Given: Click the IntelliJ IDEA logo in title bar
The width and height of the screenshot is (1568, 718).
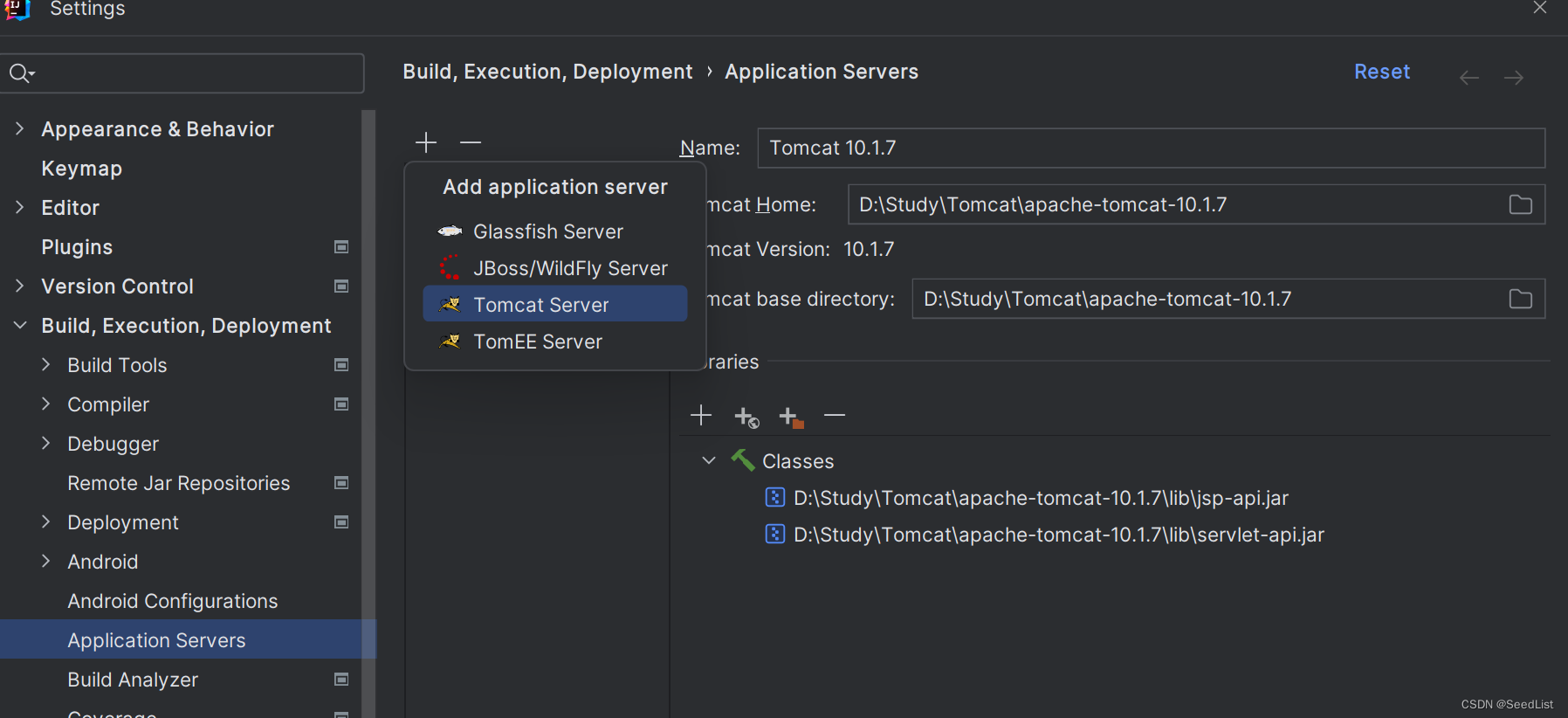Looking at the screenshot, I should [x=17, y=9].
